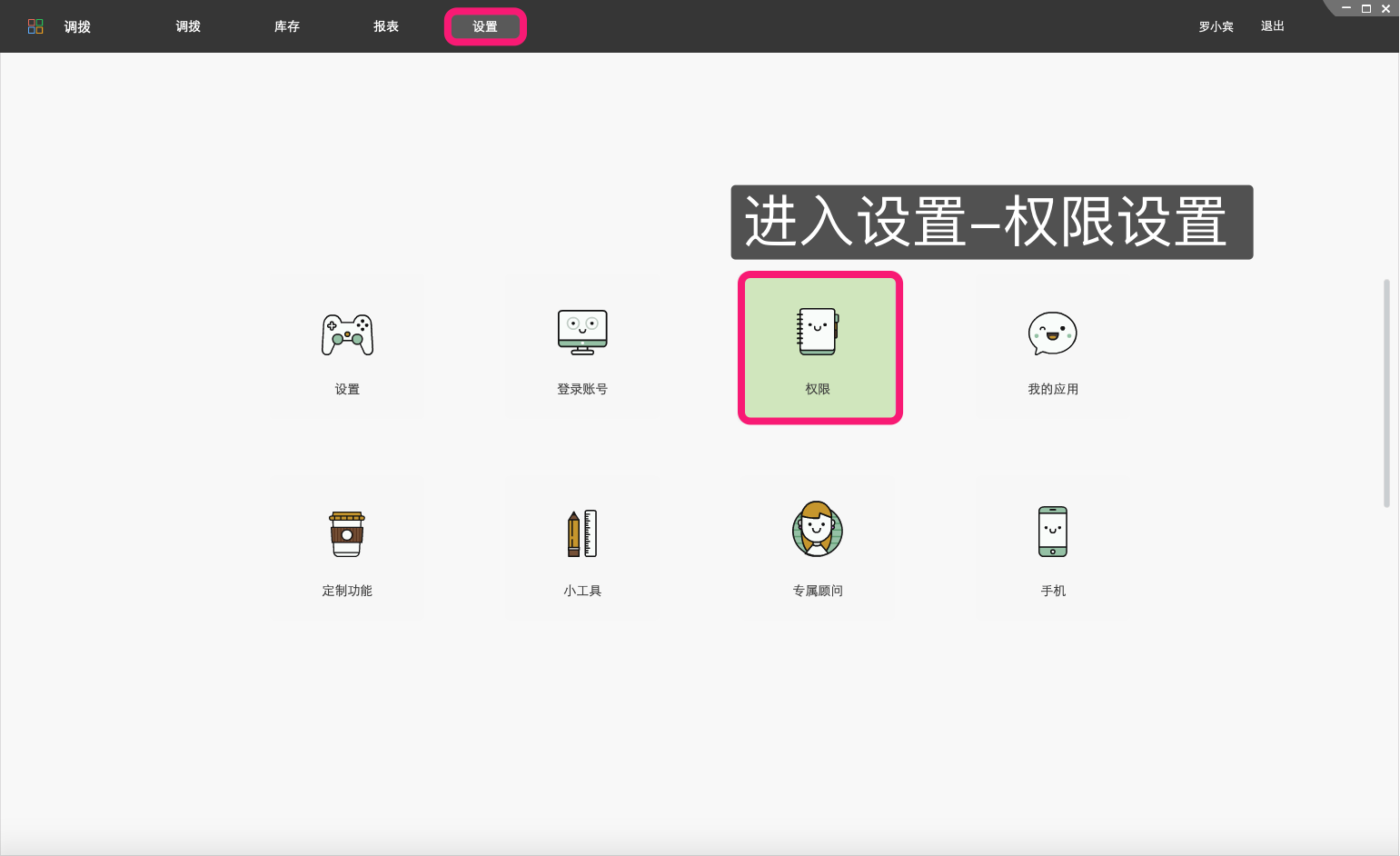Open the 小工具 pencil and ruler tile
The image size is (1400, 856).
pyautogui.click(x=582, y=549)
